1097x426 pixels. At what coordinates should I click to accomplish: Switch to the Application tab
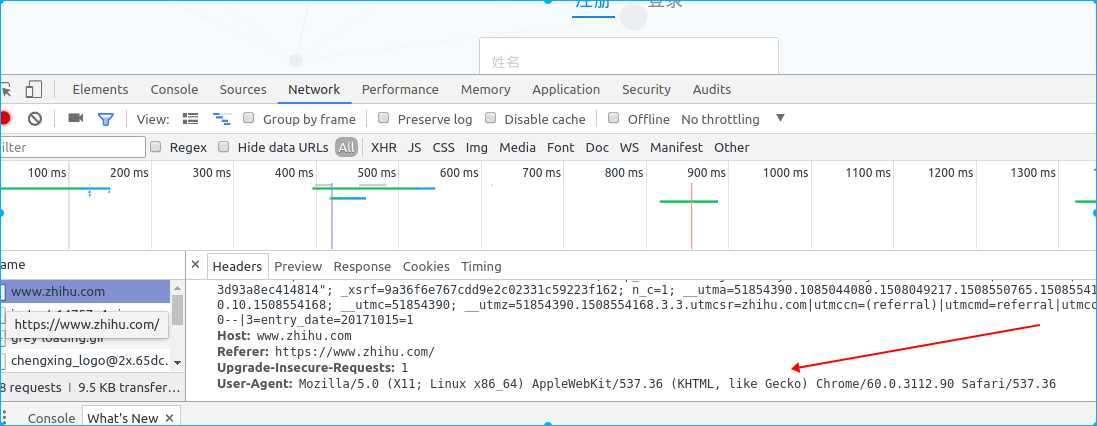coord(566,90)
